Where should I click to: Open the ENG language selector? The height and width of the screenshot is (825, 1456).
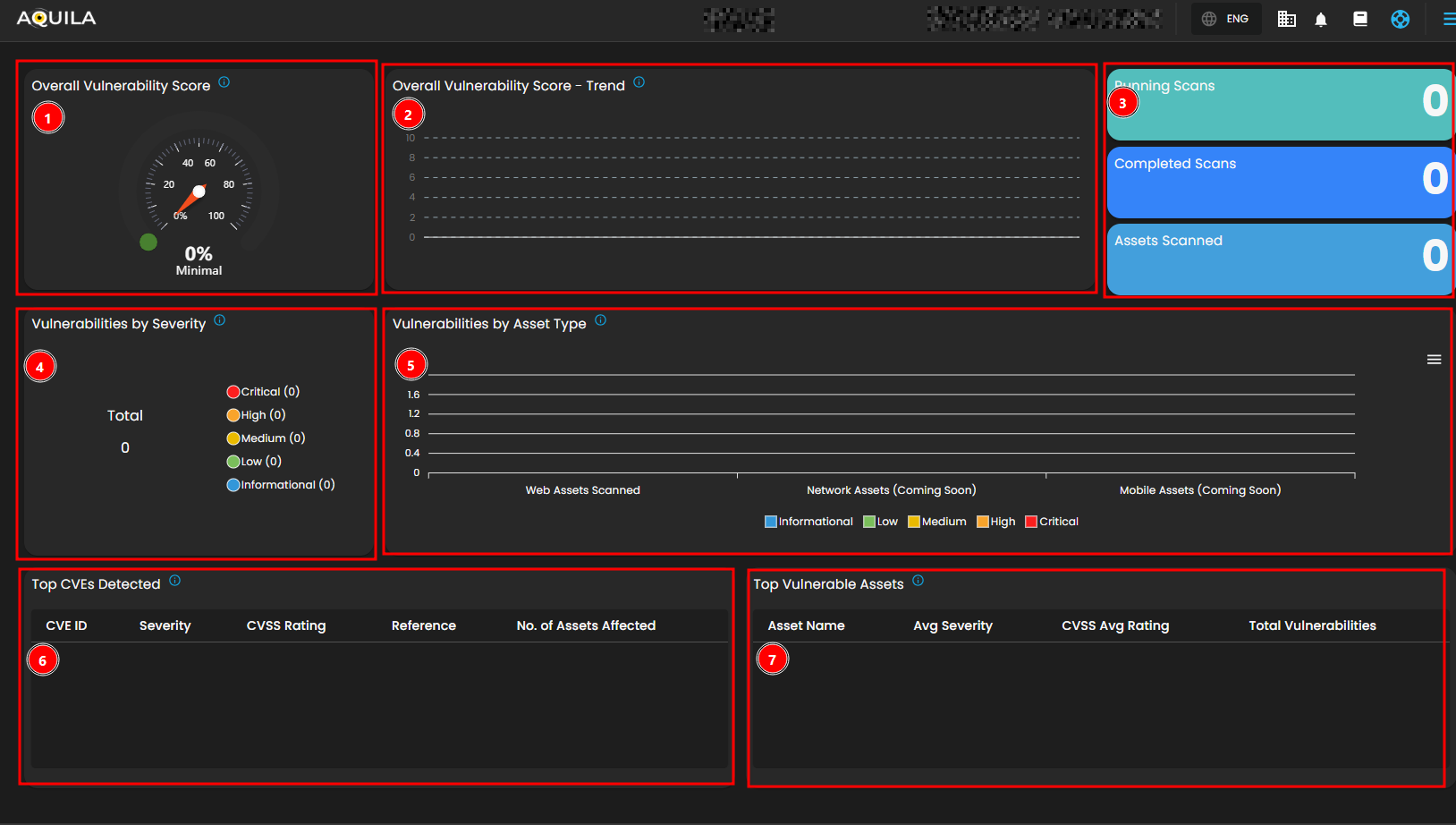pos(1226,19)
